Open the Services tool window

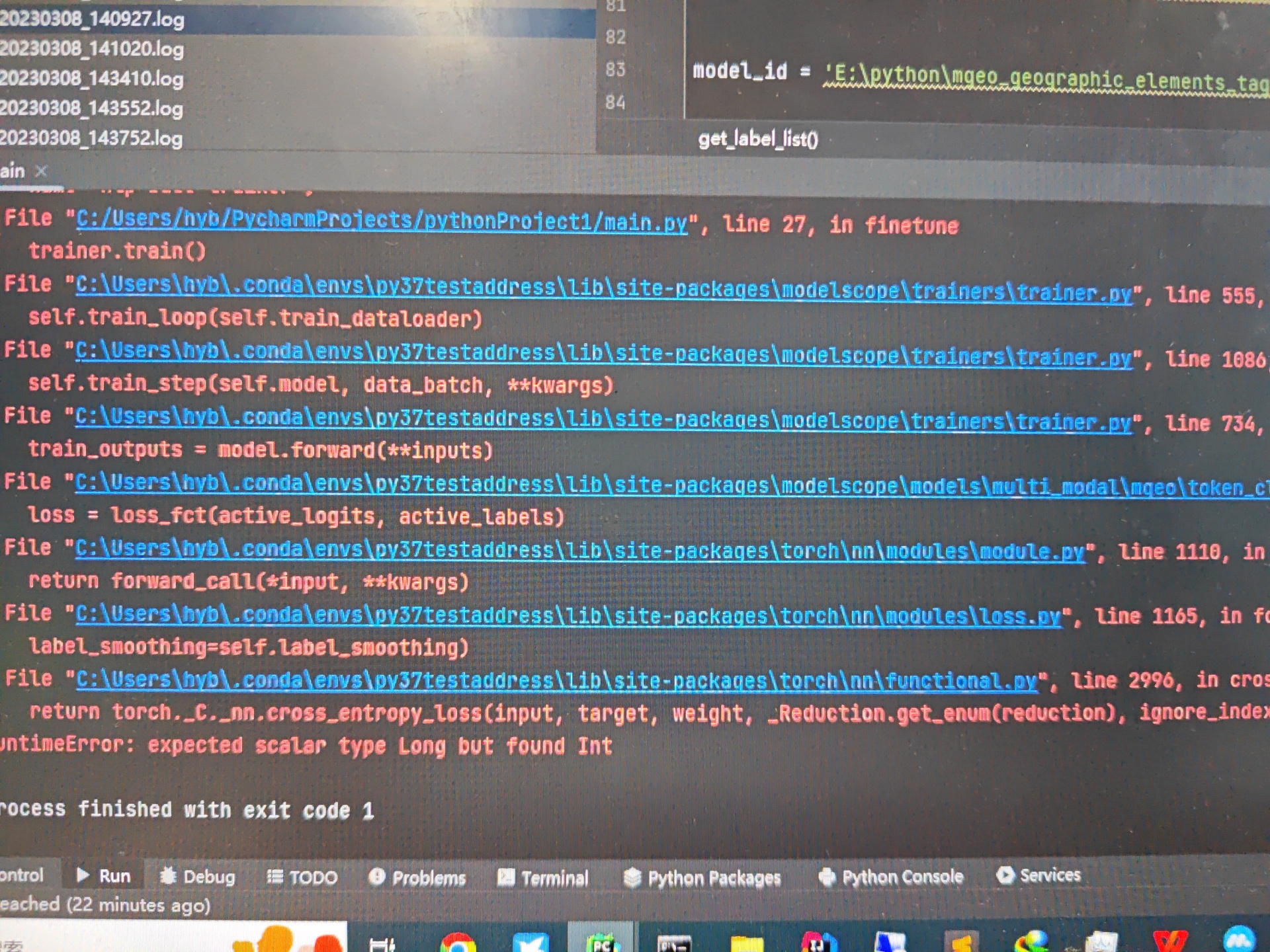click(1038, 875)
